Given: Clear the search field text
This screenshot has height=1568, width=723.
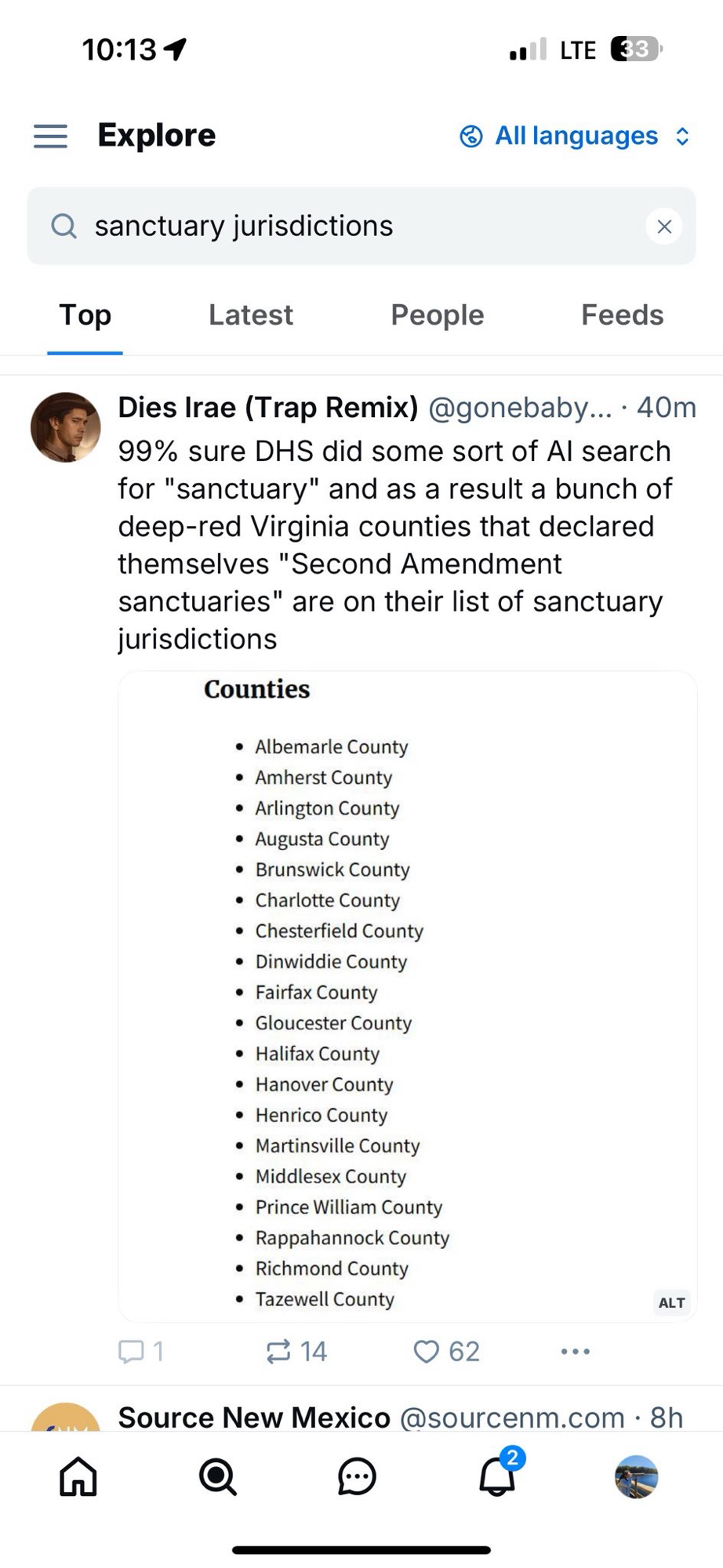Looking at the screenshot, I should pyautogui.click(x=664, y=227).
